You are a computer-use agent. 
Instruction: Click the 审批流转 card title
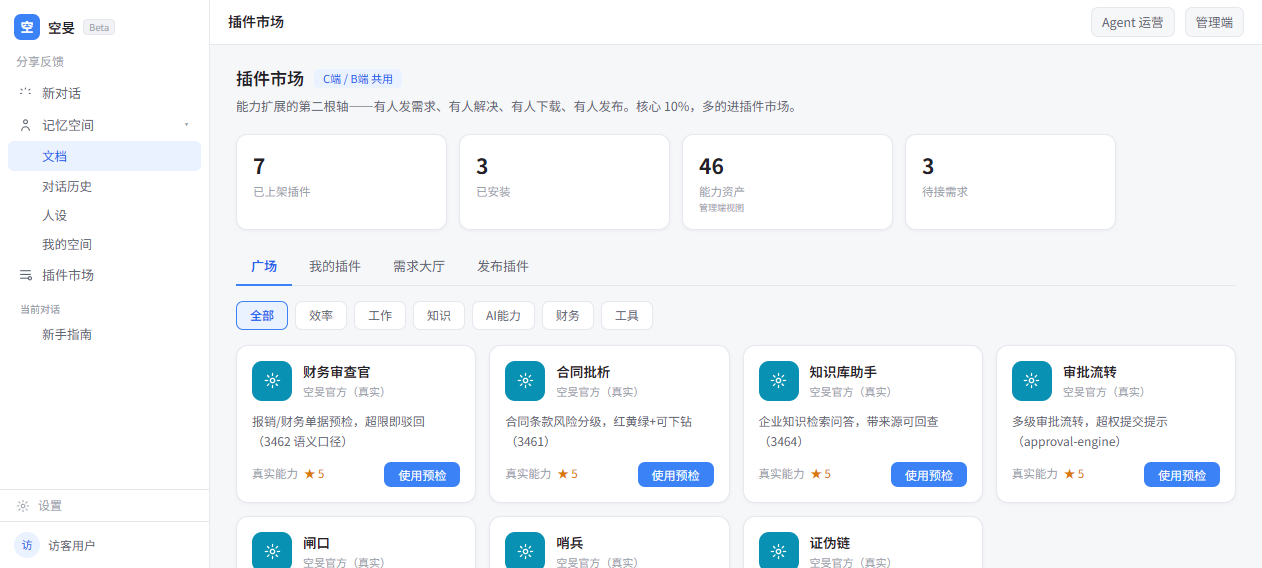1090,373
